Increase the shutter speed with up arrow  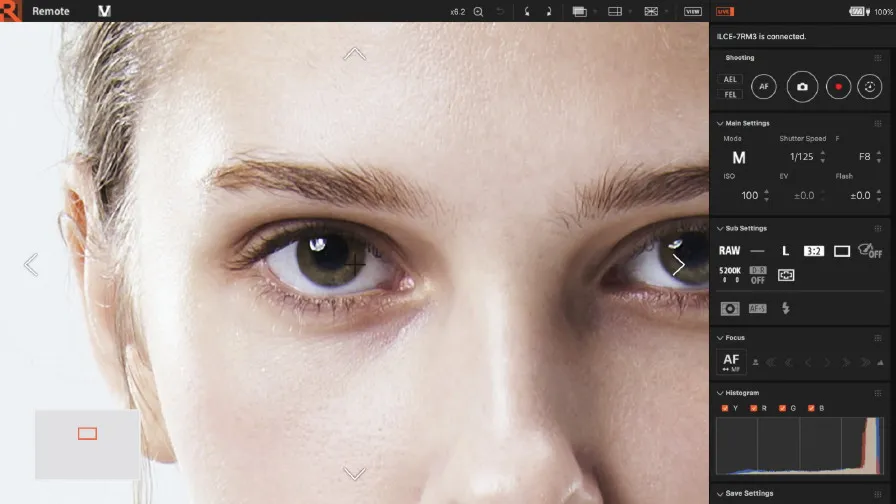823,153
